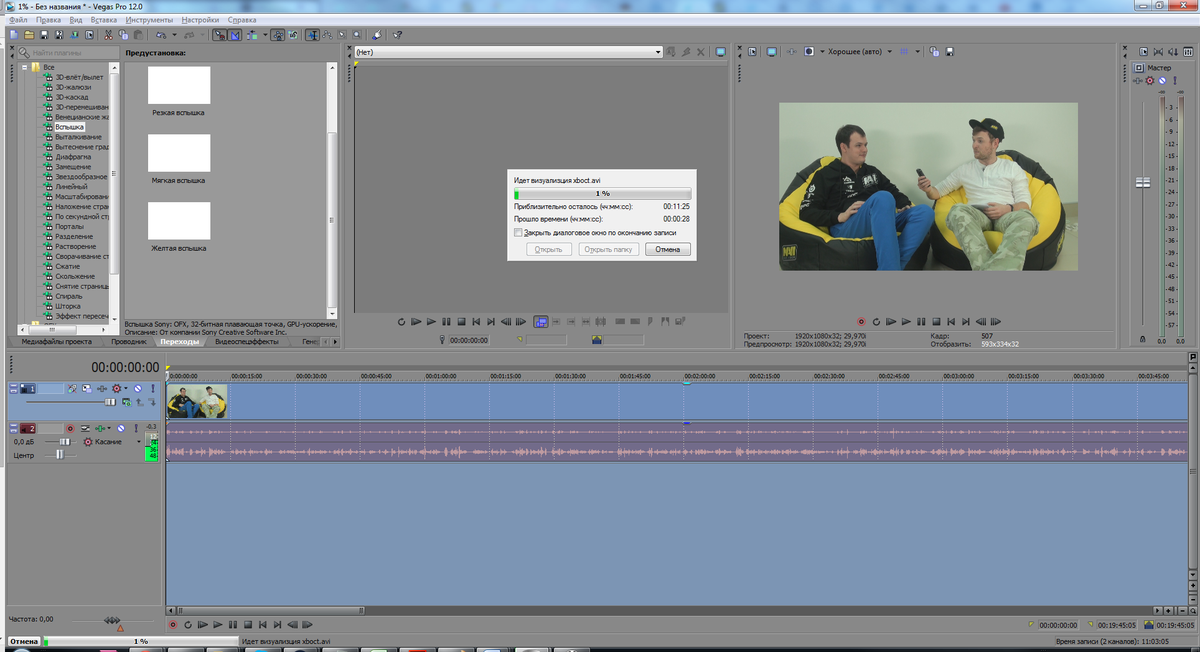Open the undo history dropdown arrow
1200x652 pixels.
[x=174, y=34]
